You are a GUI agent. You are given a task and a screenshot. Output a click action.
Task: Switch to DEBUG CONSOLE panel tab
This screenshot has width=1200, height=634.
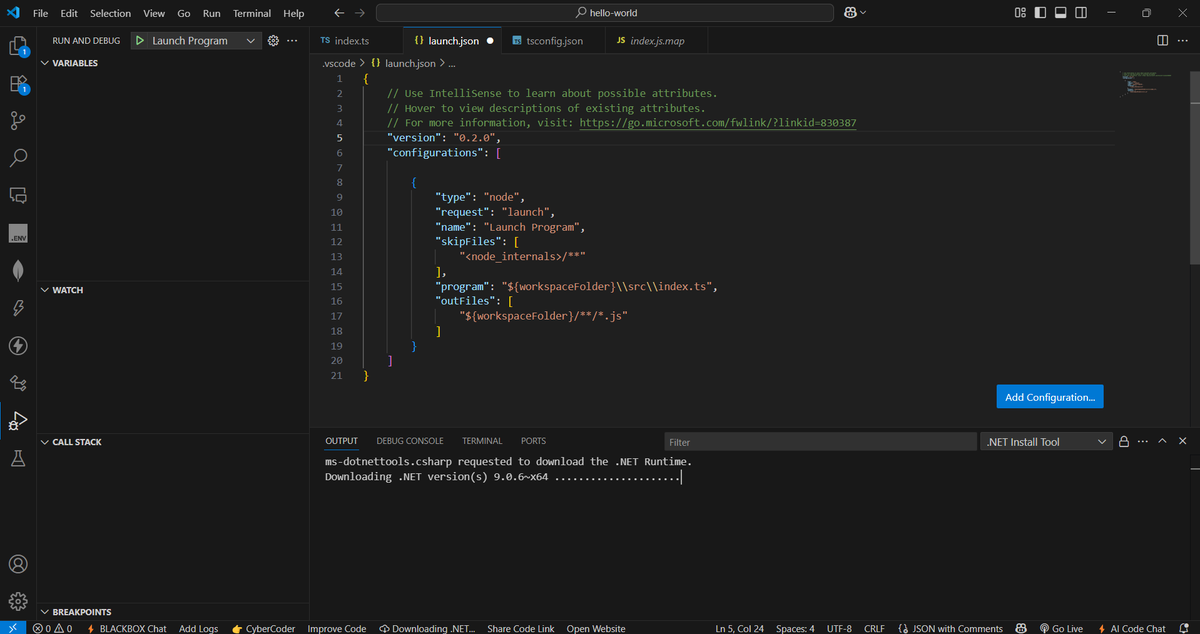tap(410, 441)
